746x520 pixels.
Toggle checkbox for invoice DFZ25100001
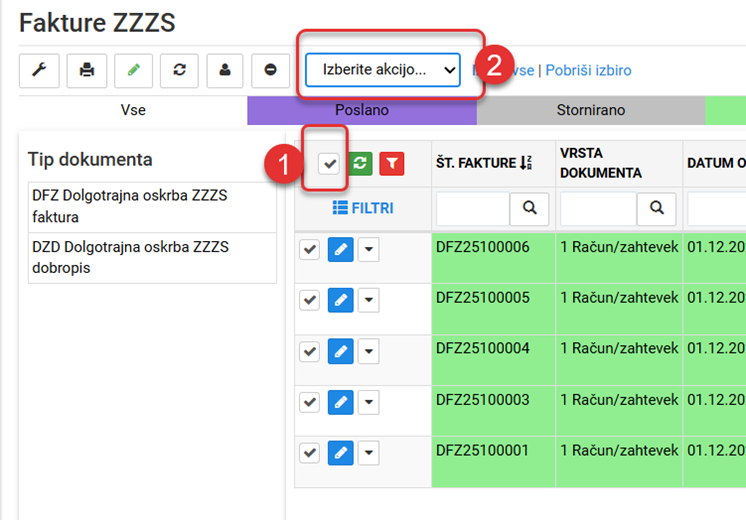pyautogui.click(x=309, y=452)
